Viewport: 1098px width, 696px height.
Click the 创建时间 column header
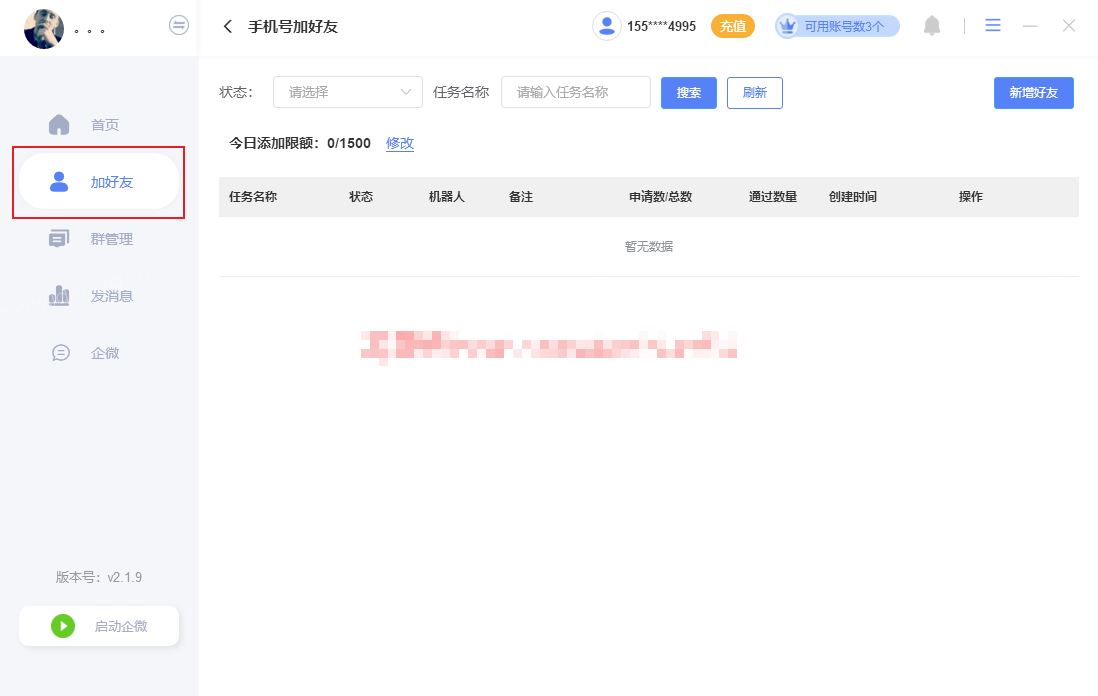point(852,197)
